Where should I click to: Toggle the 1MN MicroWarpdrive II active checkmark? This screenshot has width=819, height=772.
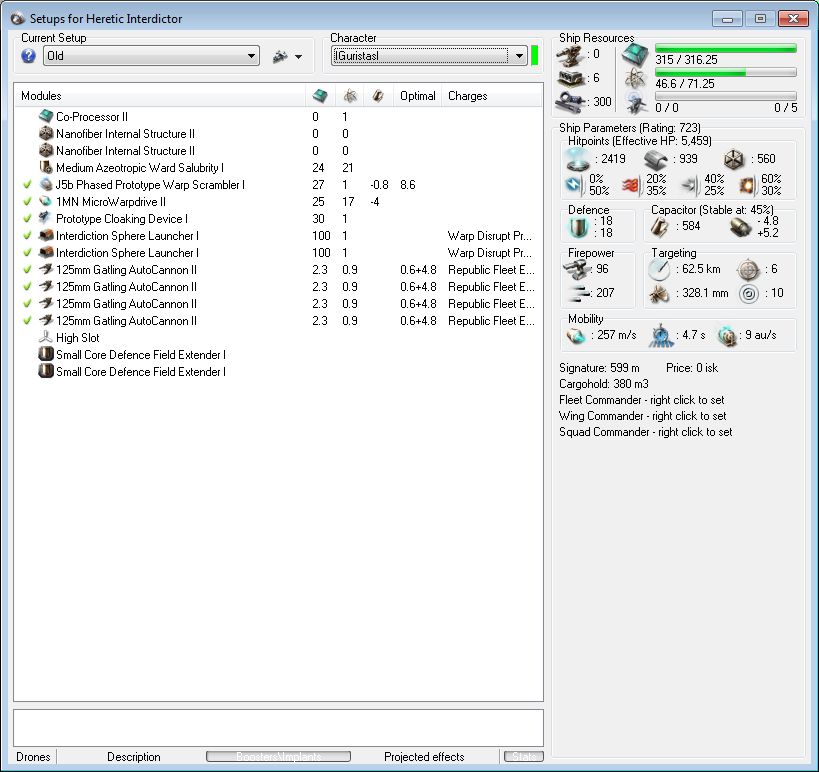27,201
